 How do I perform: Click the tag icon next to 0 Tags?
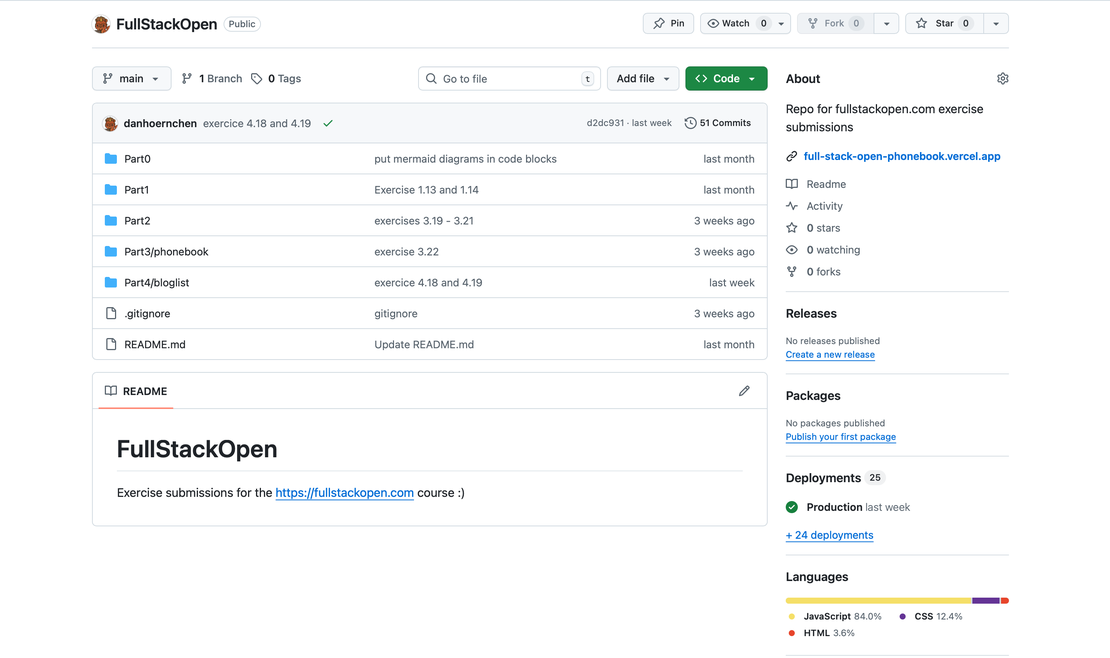(x=254, y=78)
